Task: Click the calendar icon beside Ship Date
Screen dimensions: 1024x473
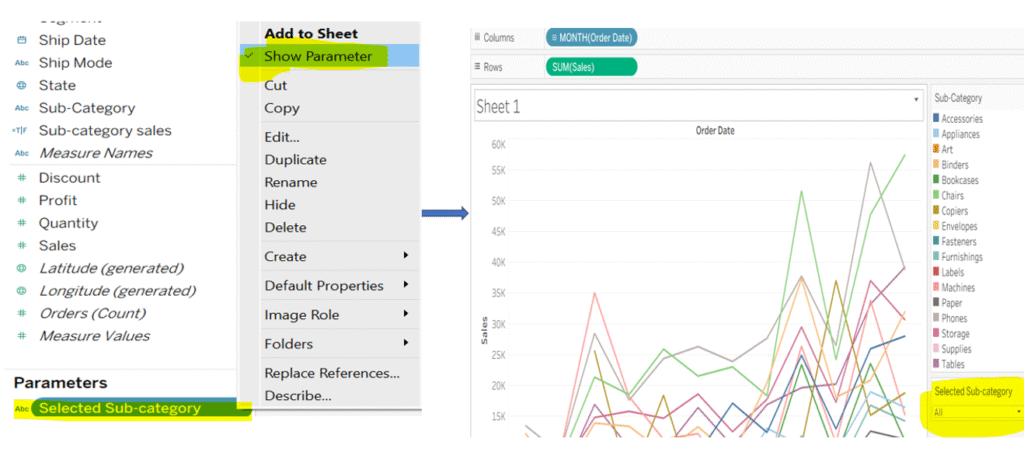Action: point(21,41)
